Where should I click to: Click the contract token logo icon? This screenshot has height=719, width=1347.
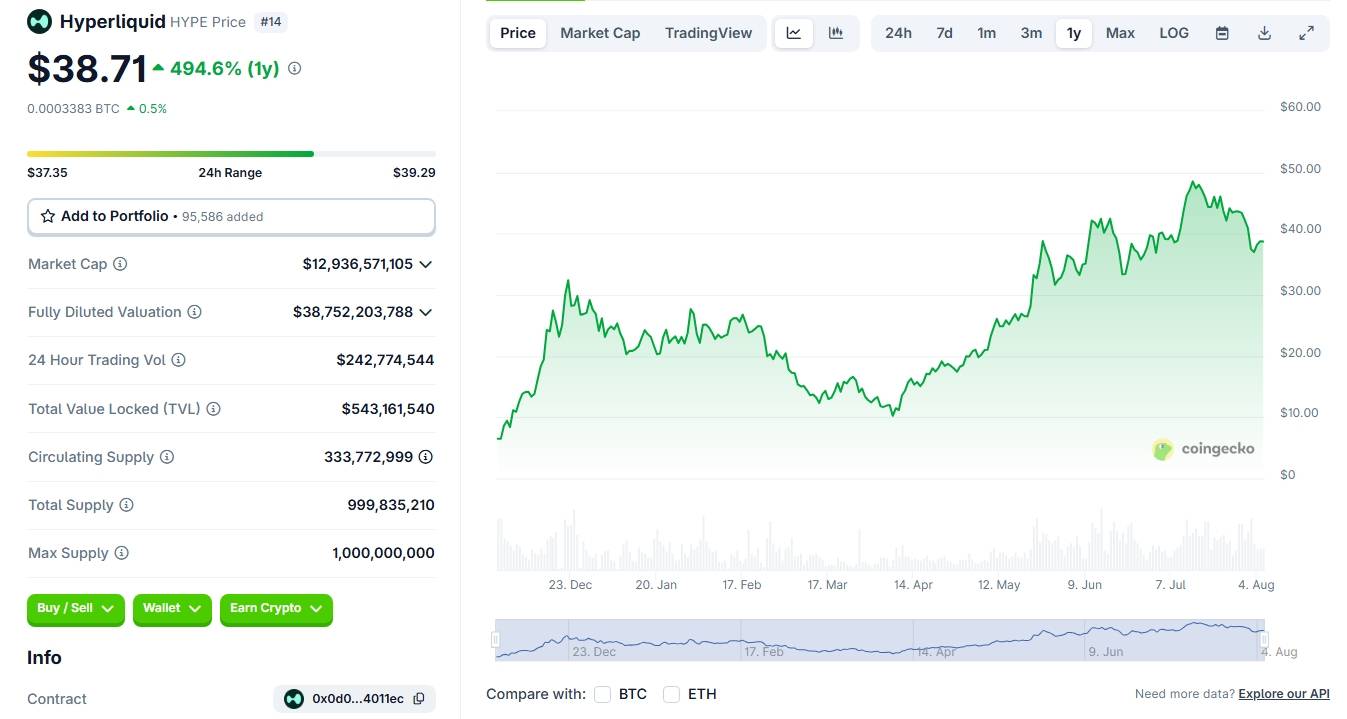point(294,699)
